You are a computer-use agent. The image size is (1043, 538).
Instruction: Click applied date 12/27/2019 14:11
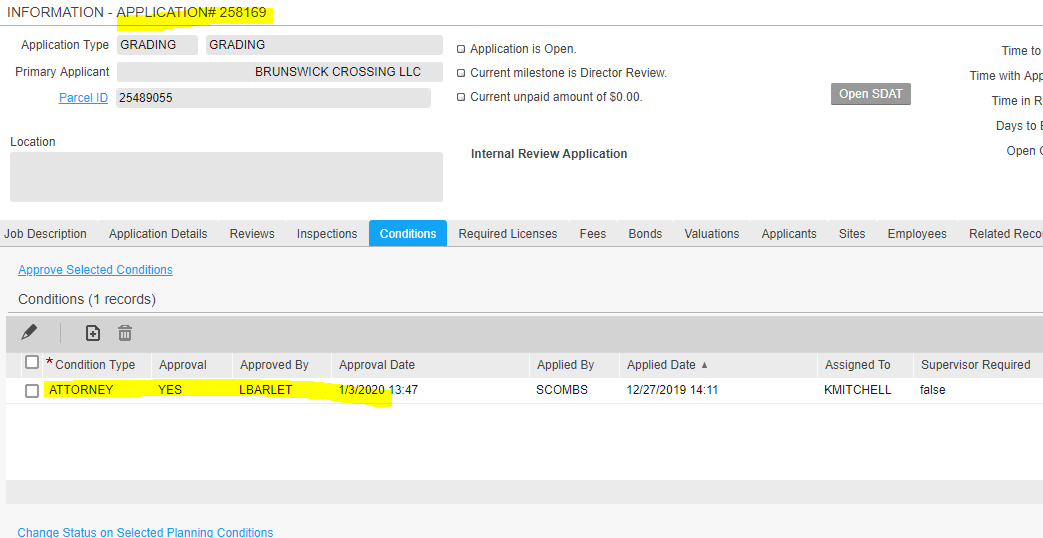[672, 390]
